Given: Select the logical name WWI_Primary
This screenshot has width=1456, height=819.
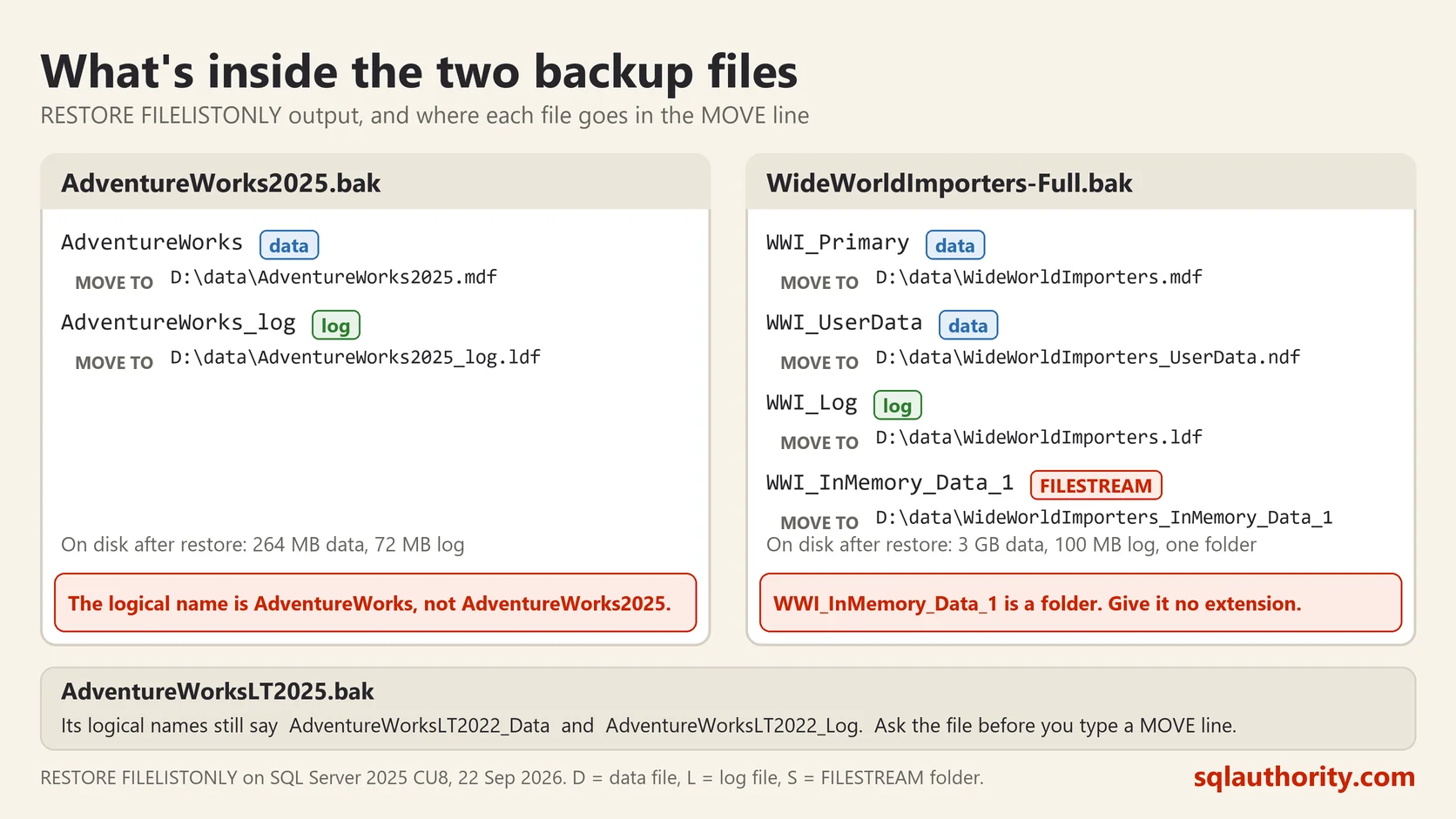Looking at the screenshot, I should 838,243.
